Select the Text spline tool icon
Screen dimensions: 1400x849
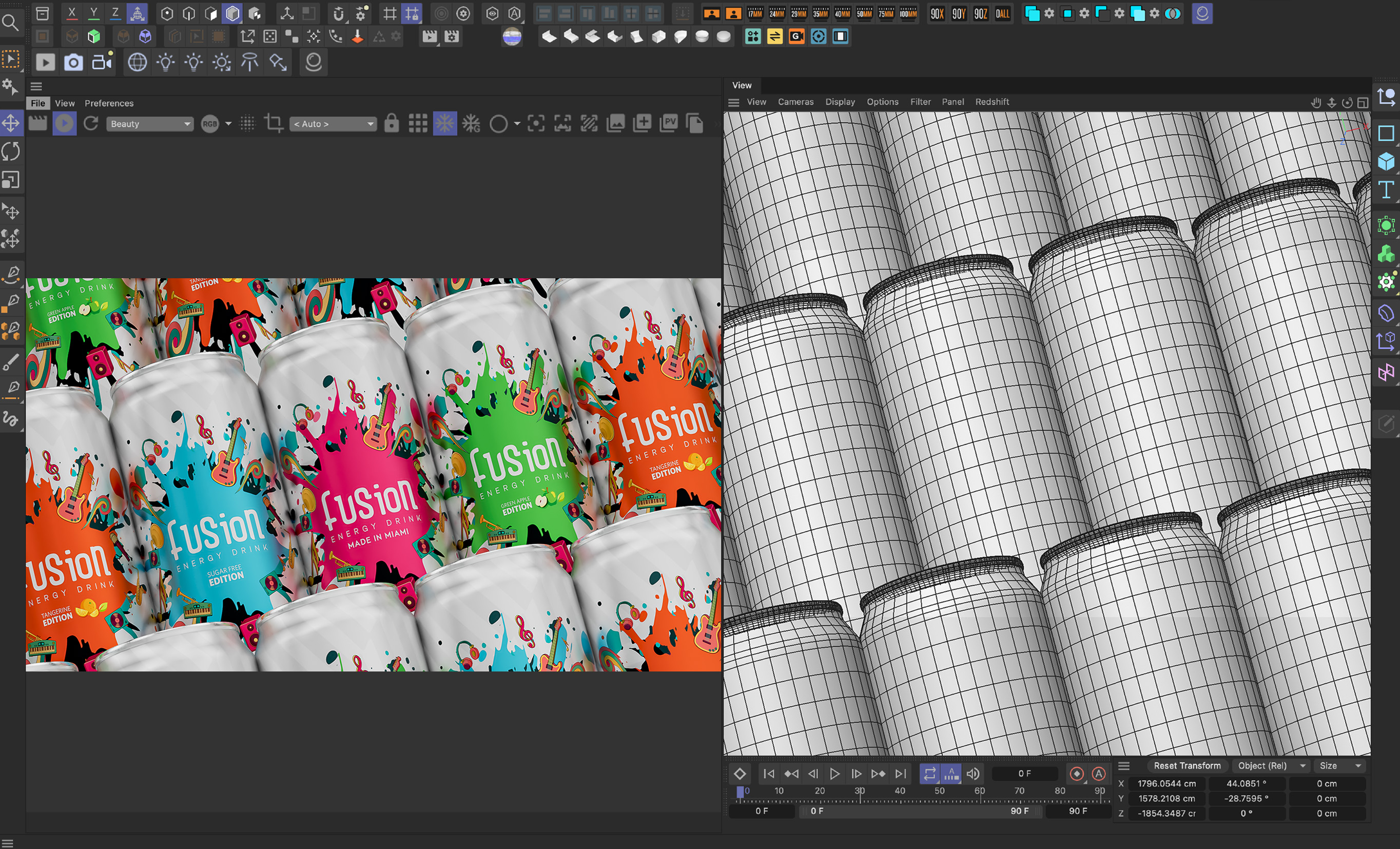point(1386,189)
